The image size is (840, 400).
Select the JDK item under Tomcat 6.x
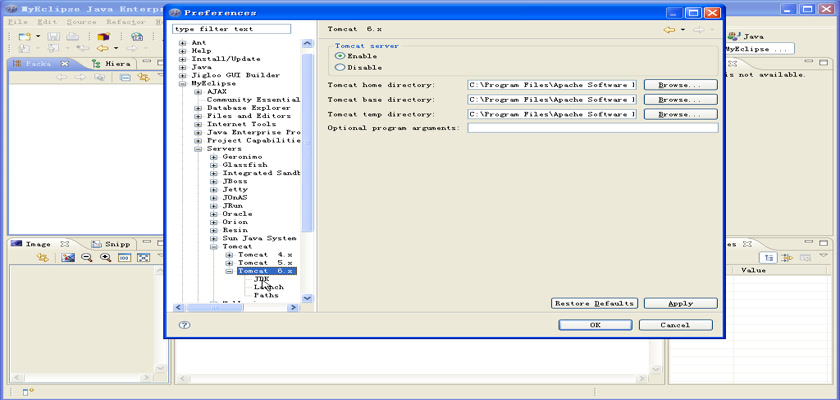[x=261, y=279]
